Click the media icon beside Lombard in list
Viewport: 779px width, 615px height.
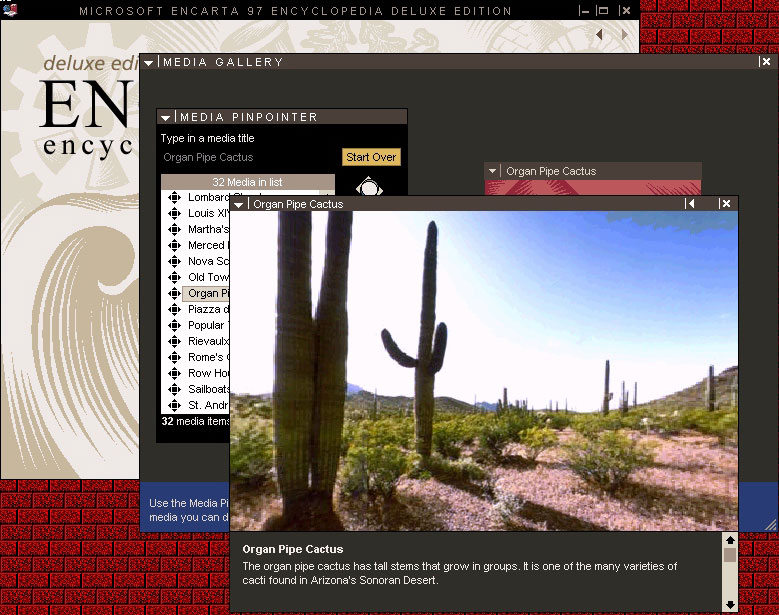point(175,198)
